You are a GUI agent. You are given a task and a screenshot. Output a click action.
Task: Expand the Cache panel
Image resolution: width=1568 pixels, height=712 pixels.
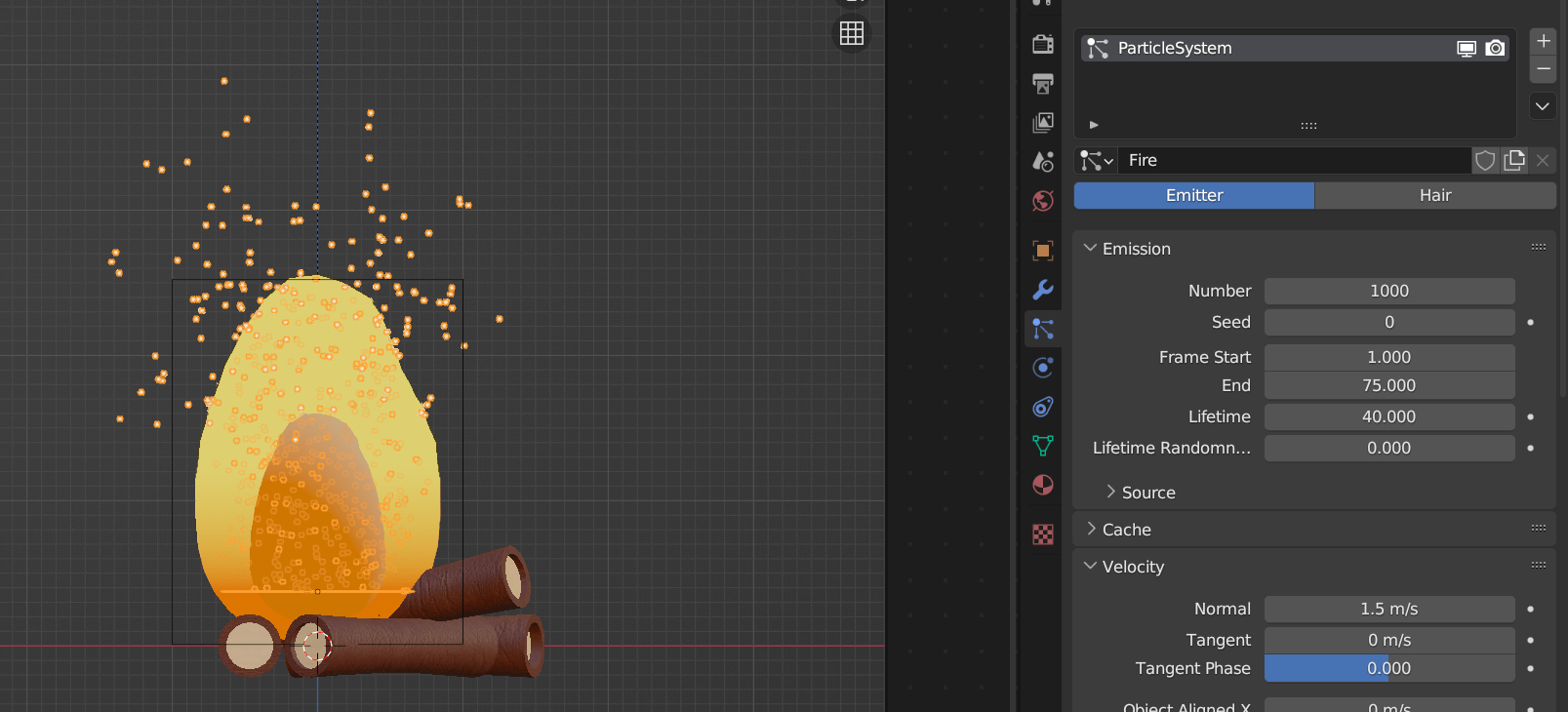(1091, 530)
